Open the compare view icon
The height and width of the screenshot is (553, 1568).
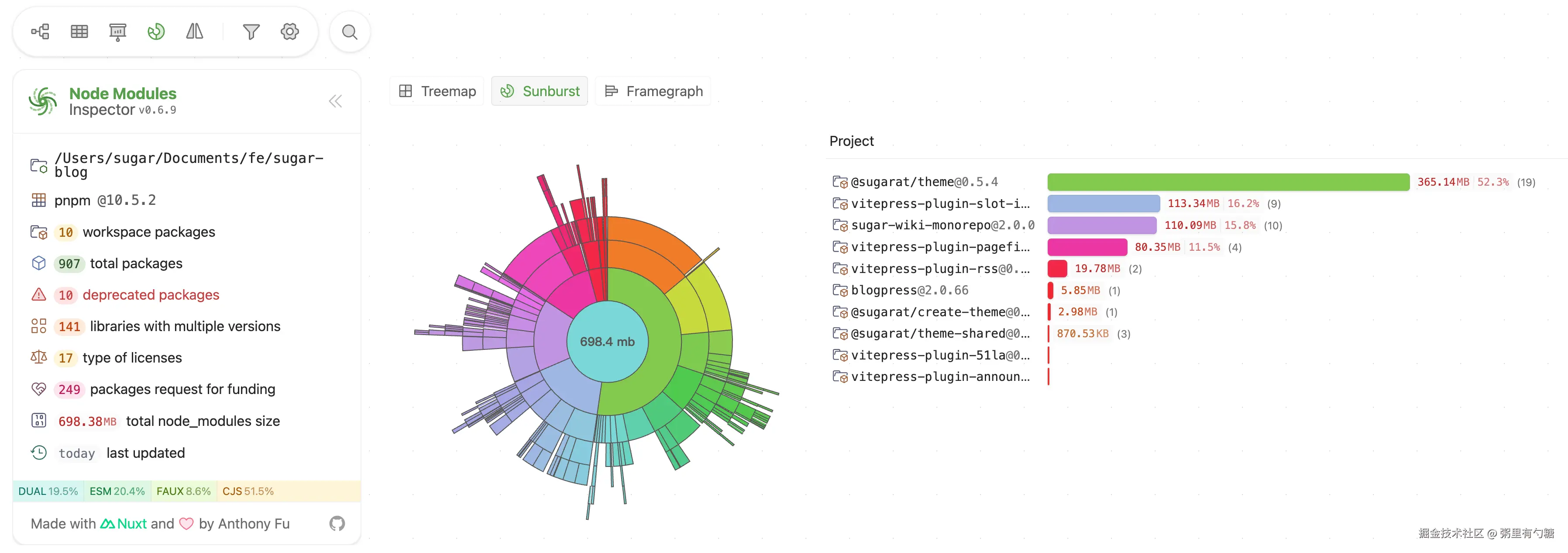[194, 32]
